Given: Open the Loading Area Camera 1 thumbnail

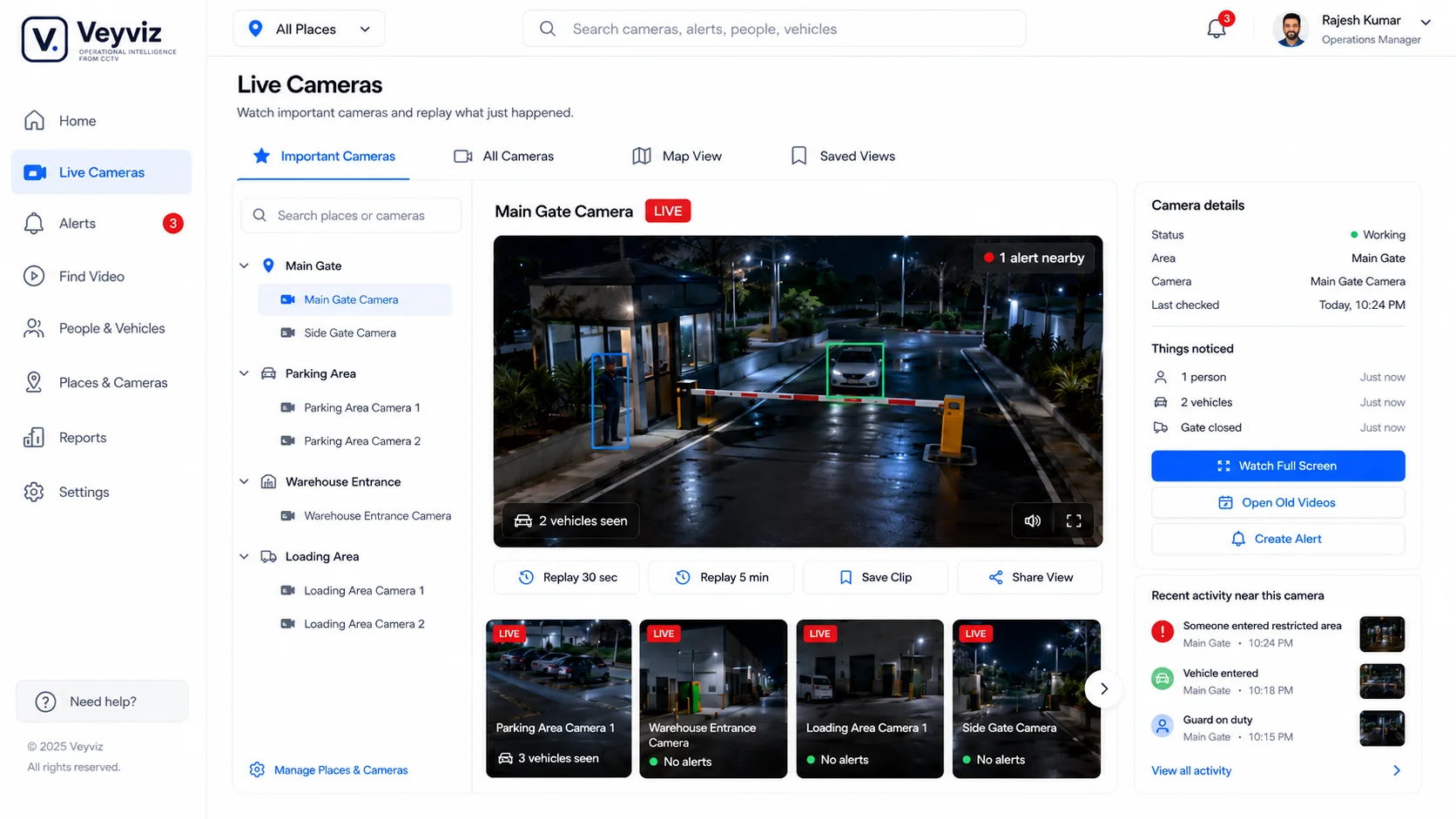Looking at the screenshot, I should click(870, 698).
